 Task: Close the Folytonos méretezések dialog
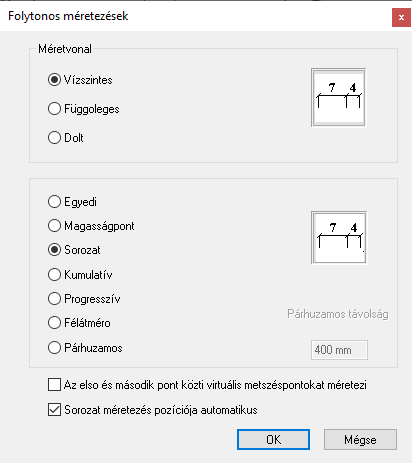point(401,17)
